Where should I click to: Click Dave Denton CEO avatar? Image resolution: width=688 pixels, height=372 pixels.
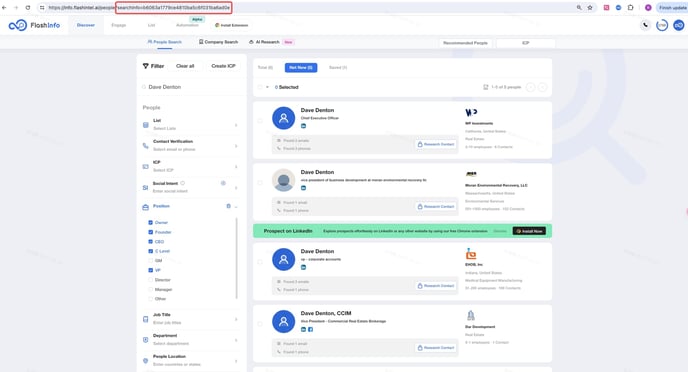283,118
